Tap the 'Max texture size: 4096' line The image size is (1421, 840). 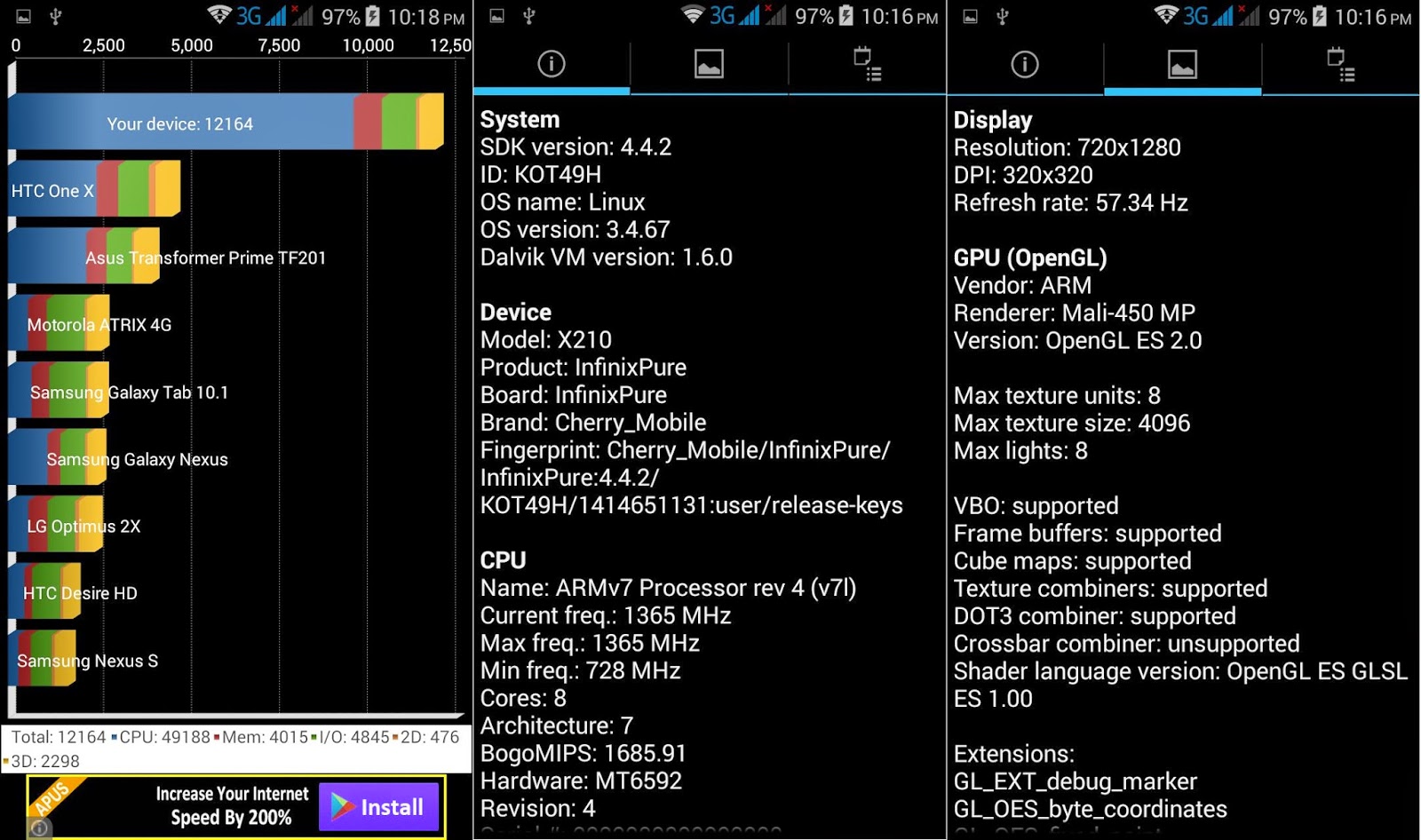[1072, 423]
